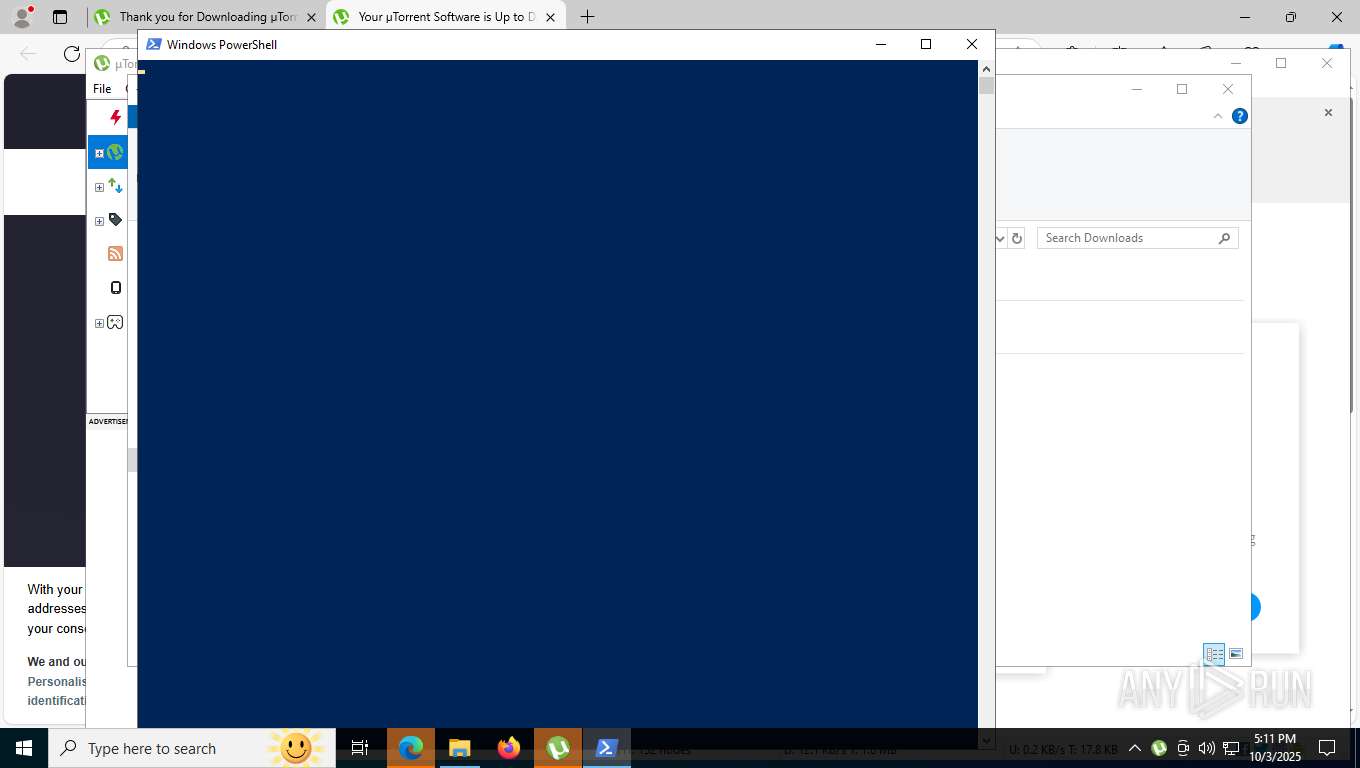Image resolution: width=1360 pixels, height=768 pixels.
Task: Maximize the PowerShell window
Action: [x=926, y=44]
